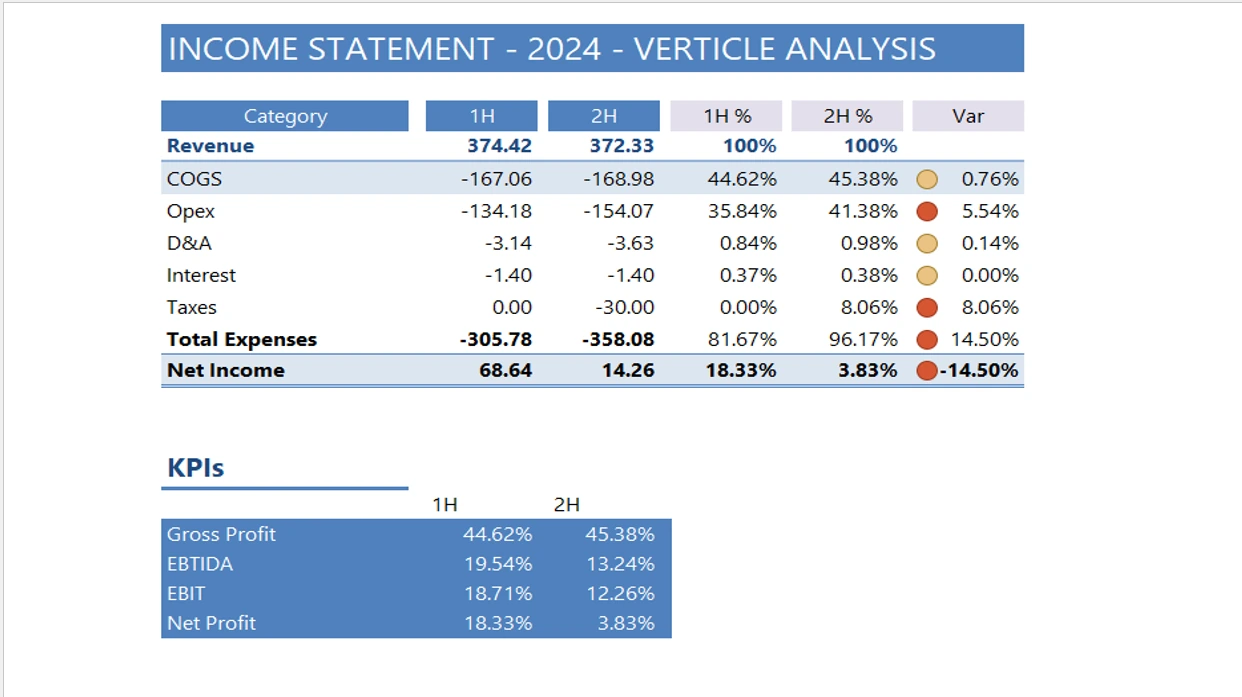Select the 1H column header
The width and height of the screenshot is (1242, 697).
(x=482, y=116)
